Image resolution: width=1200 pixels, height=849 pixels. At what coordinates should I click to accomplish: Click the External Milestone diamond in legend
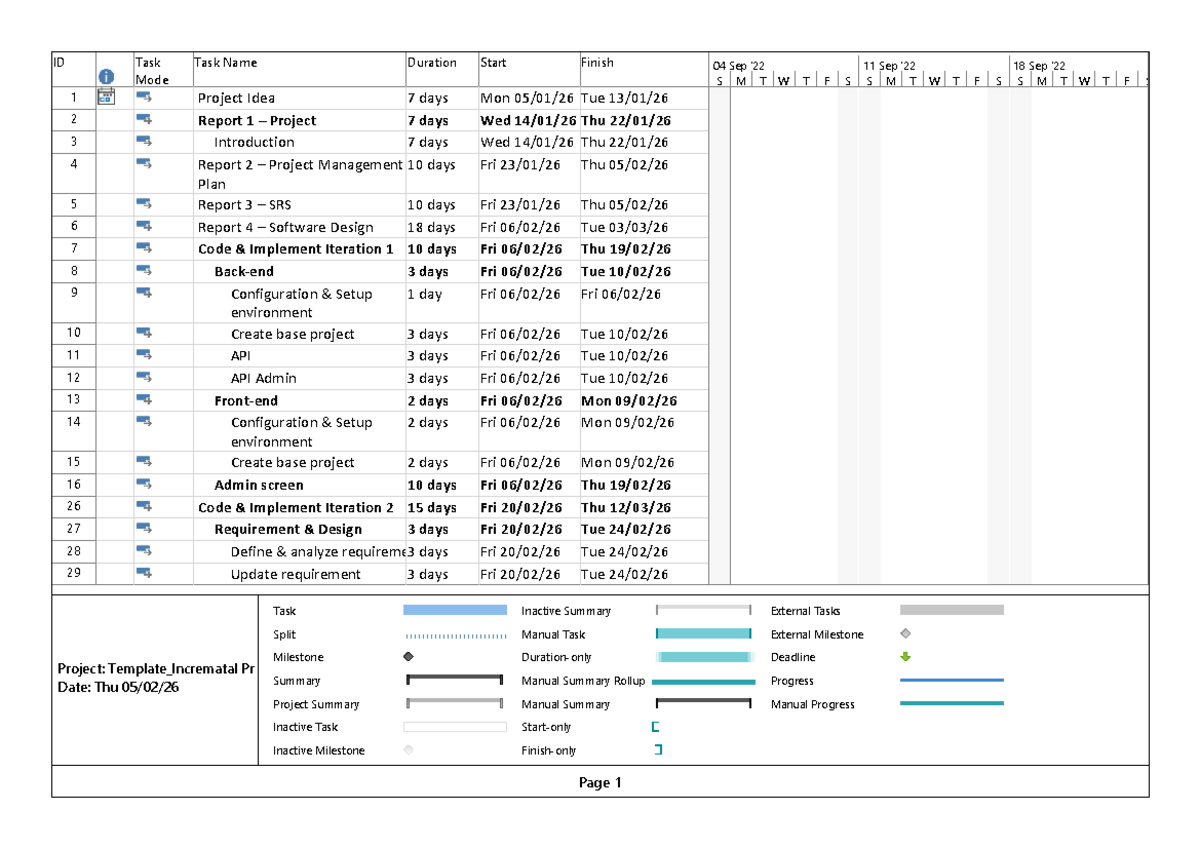tap(906, 634)
